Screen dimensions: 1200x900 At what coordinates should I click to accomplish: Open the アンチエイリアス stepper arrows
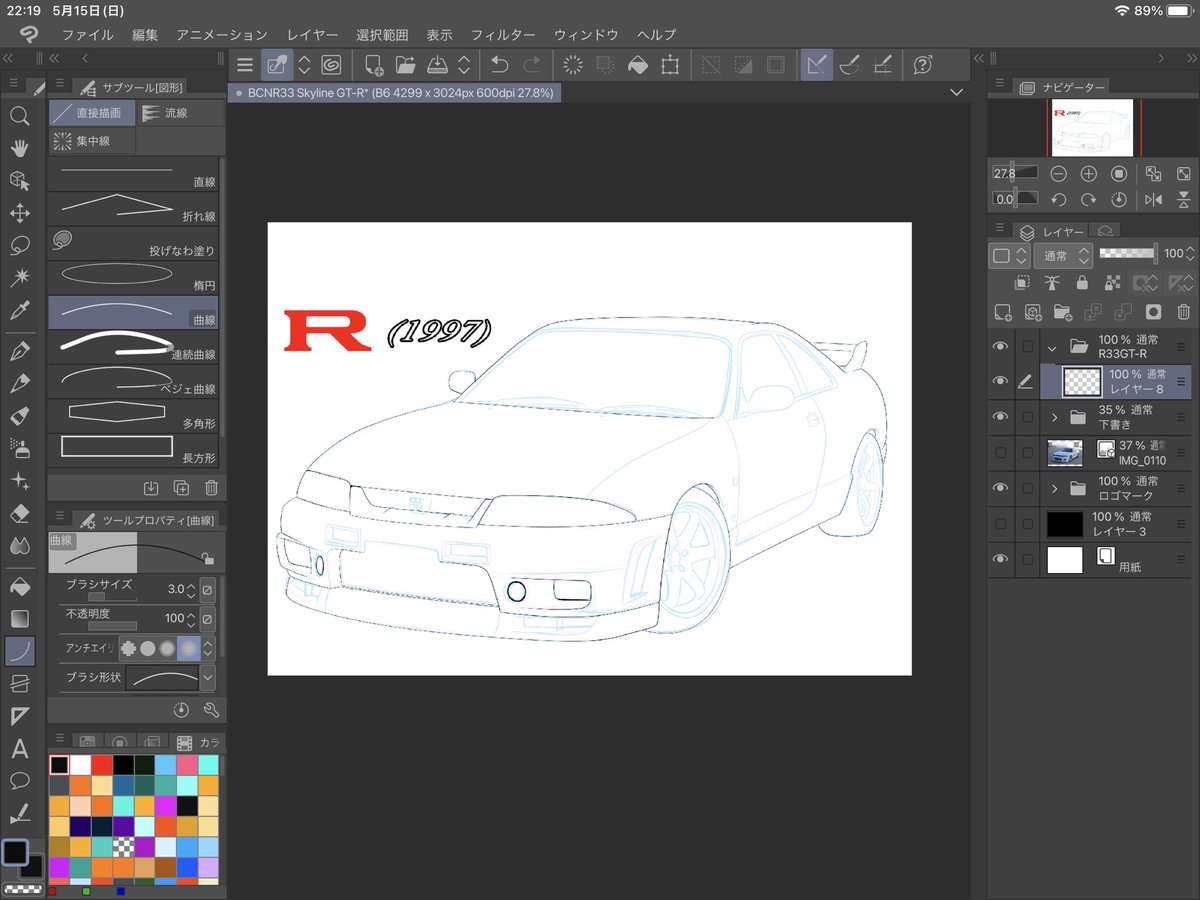(x=208, y=648)
